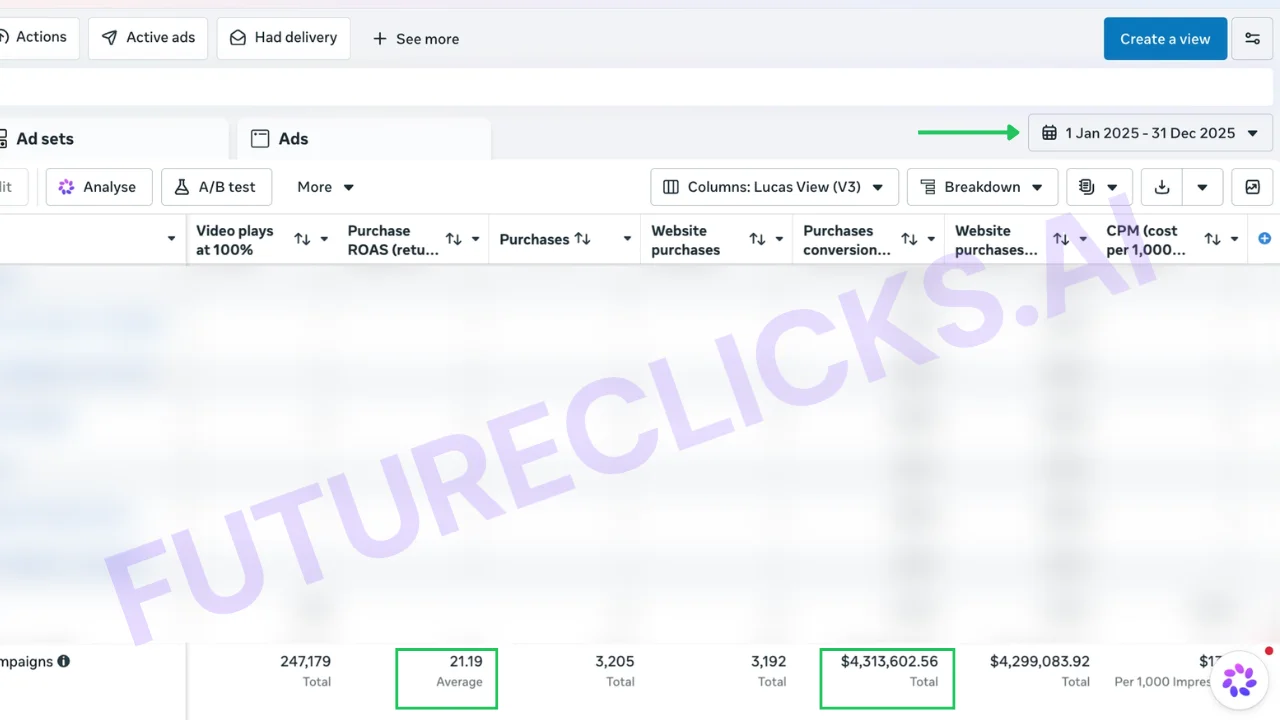1280x720 pixels.
Task: Add a new column with plus icon
Action: 1264,238
